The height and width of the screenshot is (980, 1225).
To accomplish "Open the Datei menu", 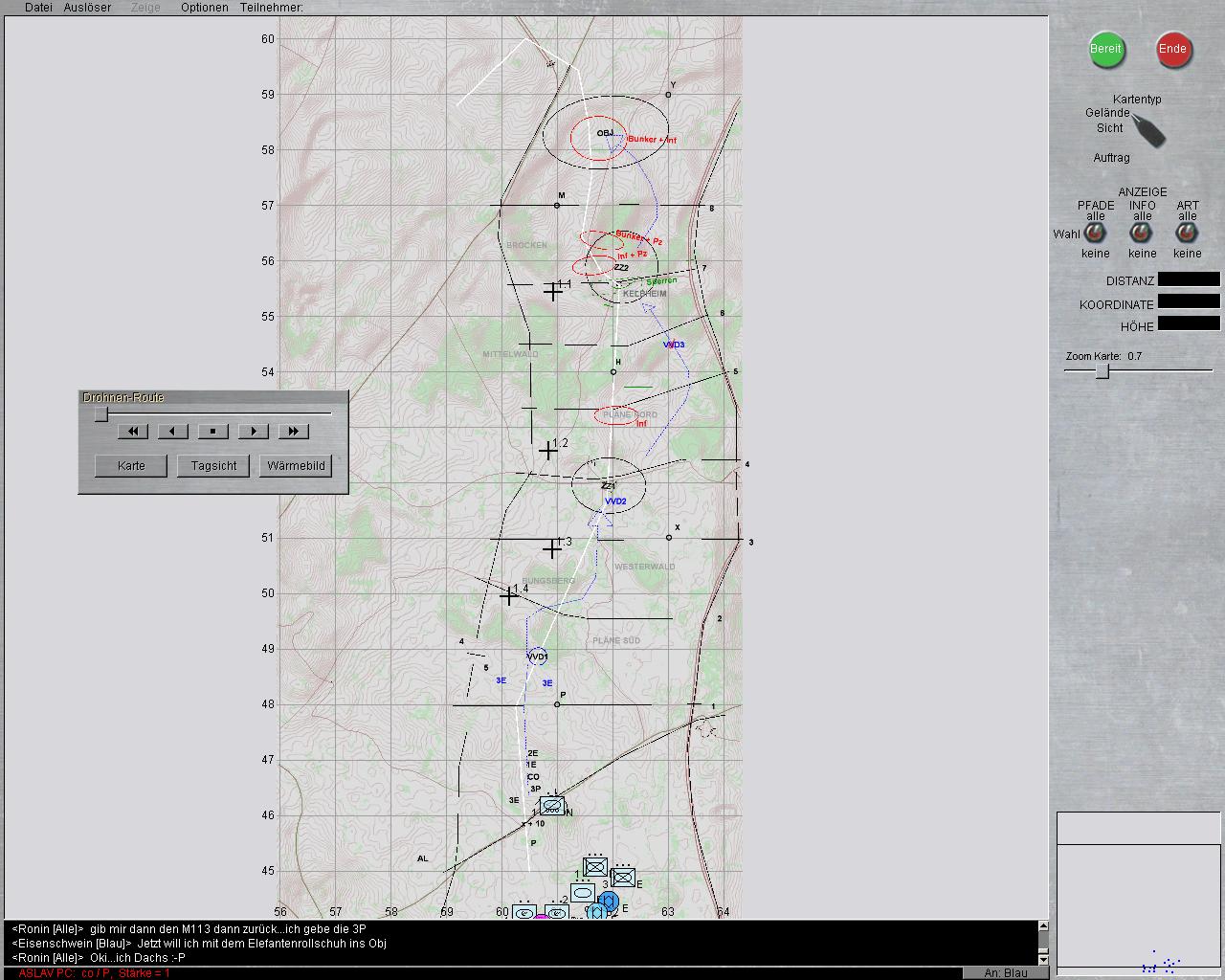I will pyautogui.click(x=38, y=8).
